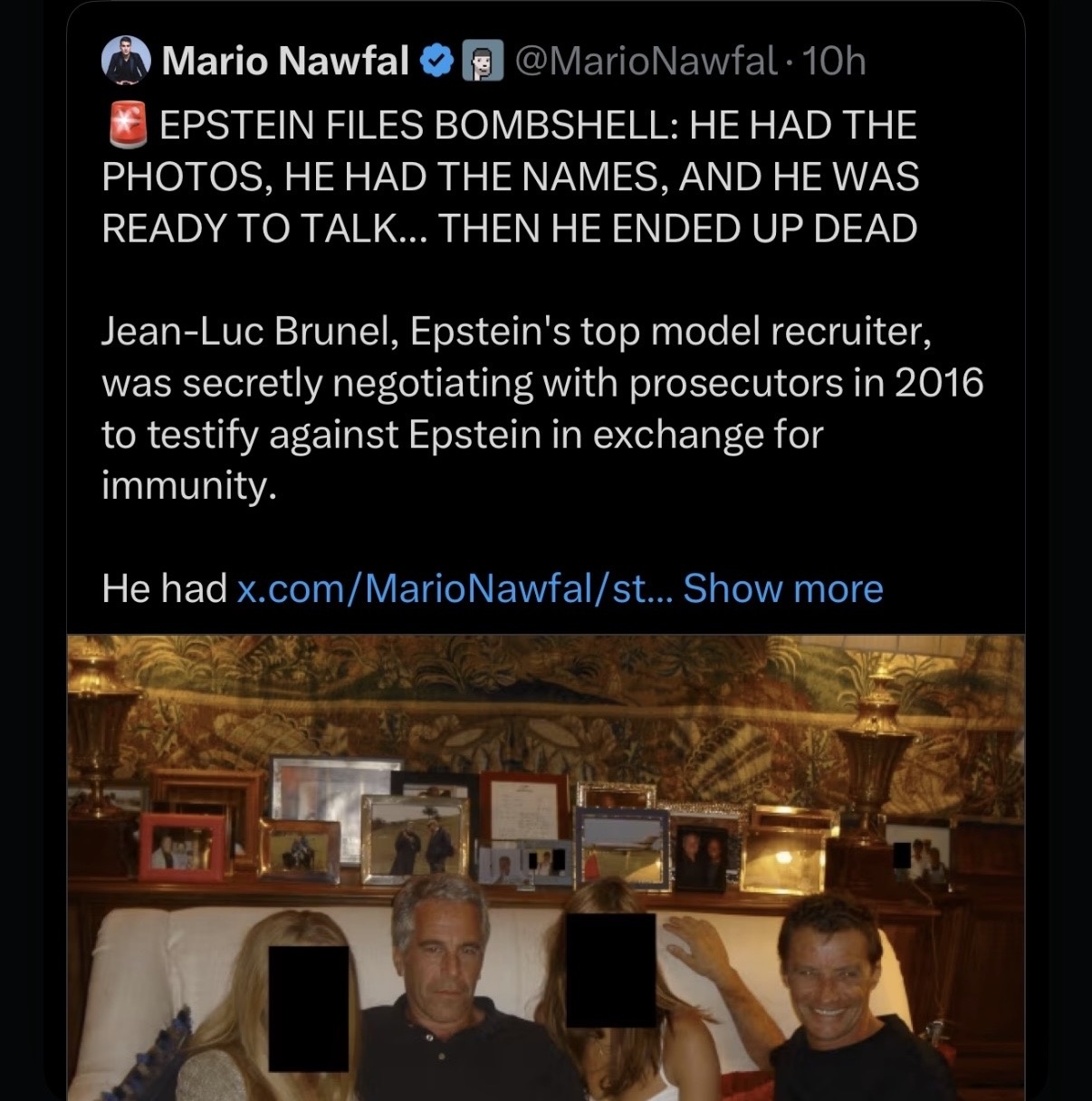Click the red siren emoji
The width and height of the screenshot is (1092, 1101).
(127, 125)
